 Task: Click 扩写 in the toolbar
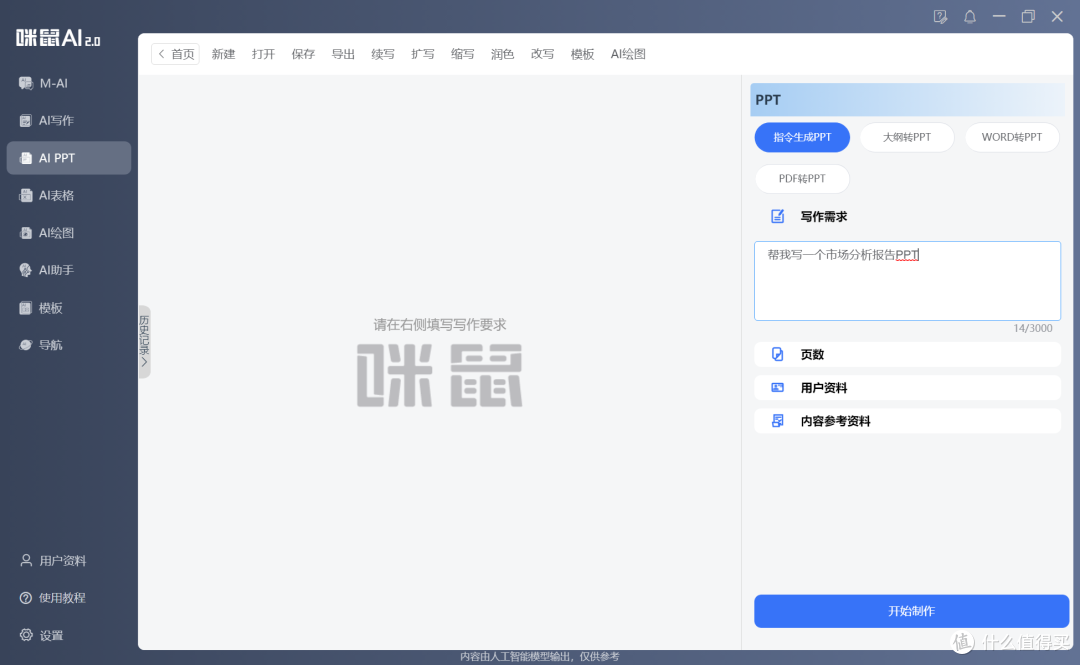tap(423, 54)
